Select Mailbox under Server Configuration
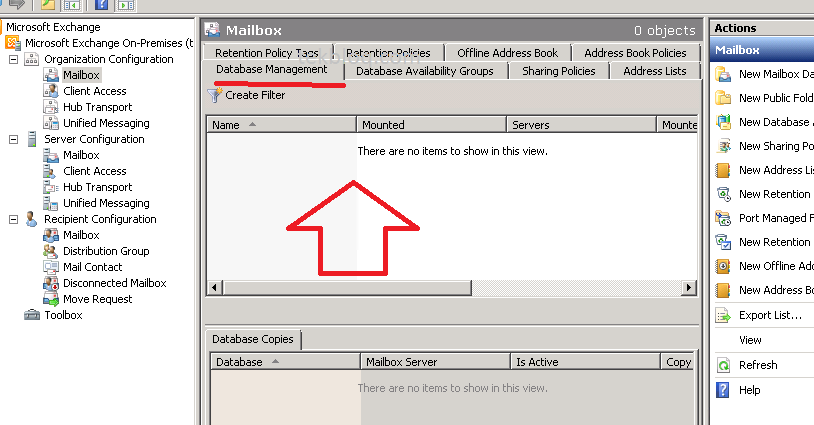This screenshot has width=814, height=425. pos(81,155)
